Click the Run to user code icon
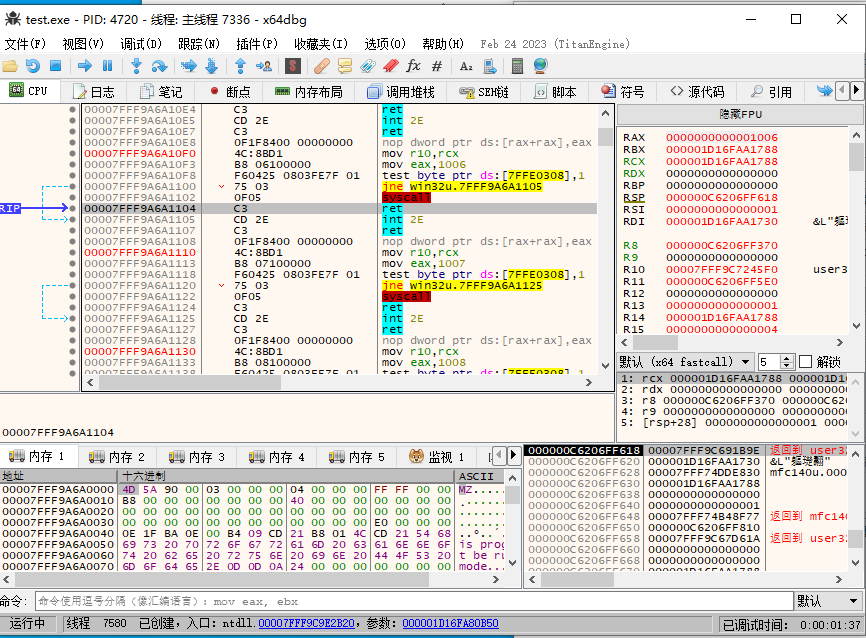866x638 pixels. pyautogui.click(x=264, y=66)
